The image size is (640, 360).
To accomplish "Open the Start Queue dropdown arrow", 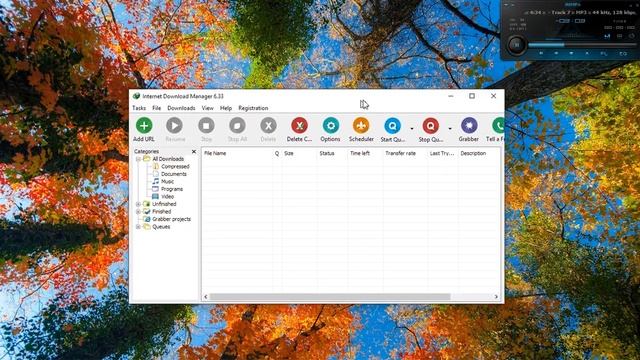I will tap(411, 129).
